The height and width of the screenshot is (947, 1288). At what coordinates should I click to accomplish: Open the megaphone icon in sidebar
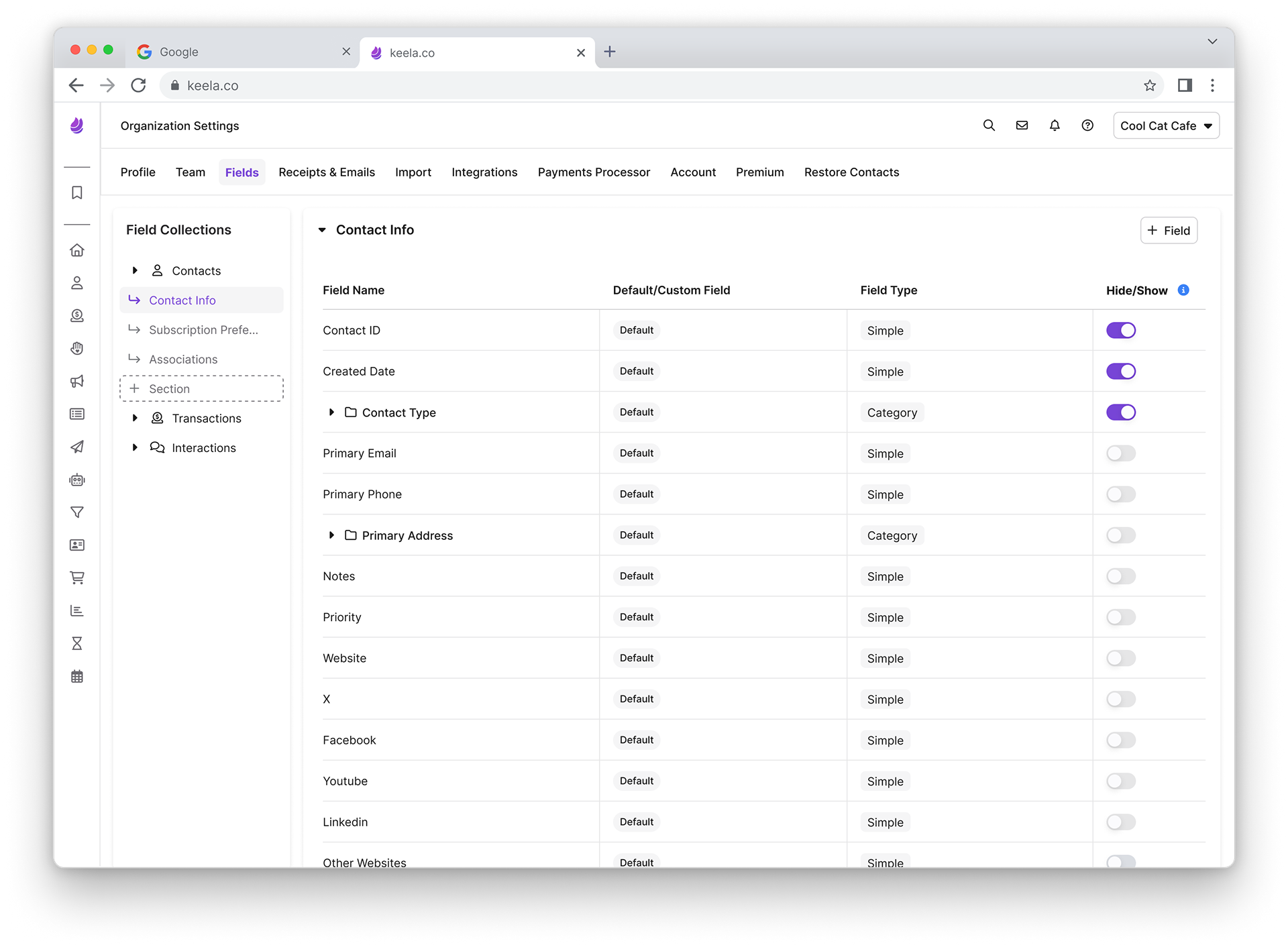(x=77, y=381)
